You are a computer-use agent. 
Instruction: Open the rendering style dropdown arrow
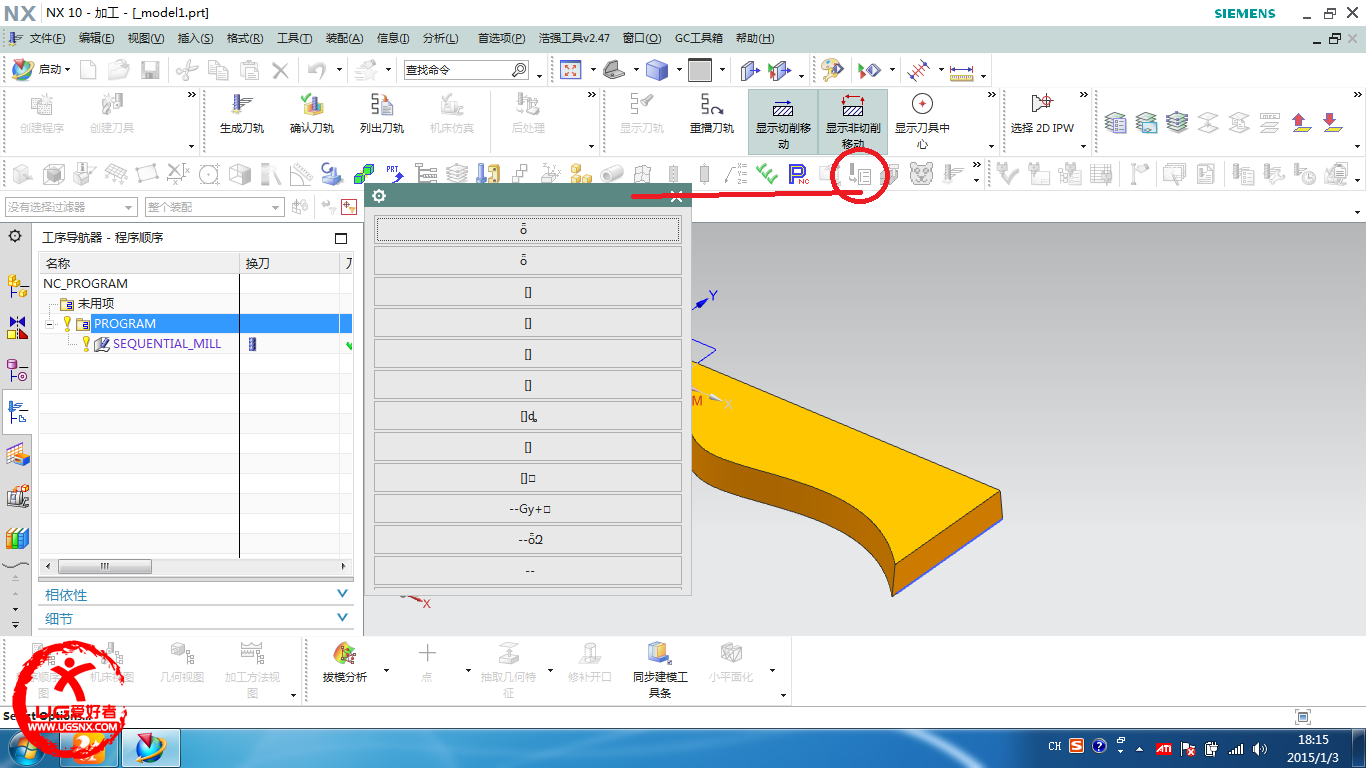point(679,71)
